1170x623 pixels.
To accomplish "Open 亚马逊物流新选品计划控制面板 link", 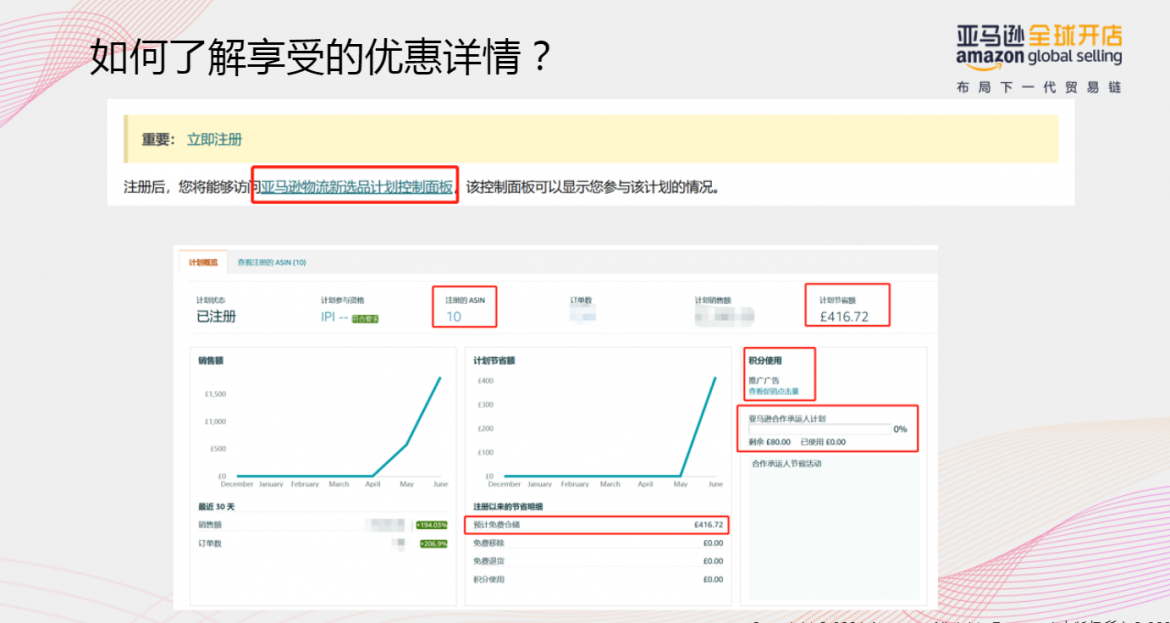I will pyautogui.click(x=356, y=186).
